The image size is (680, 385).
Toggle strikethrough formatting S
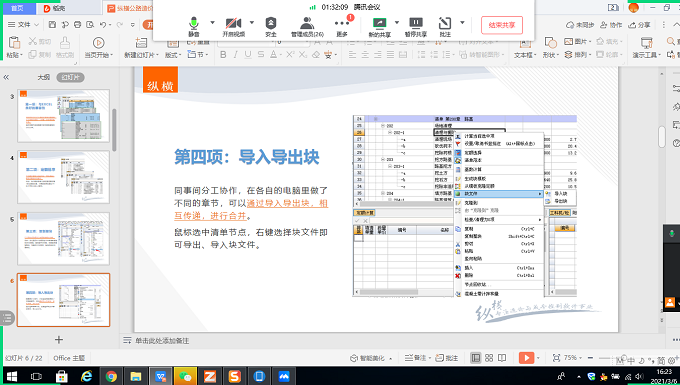261,55
